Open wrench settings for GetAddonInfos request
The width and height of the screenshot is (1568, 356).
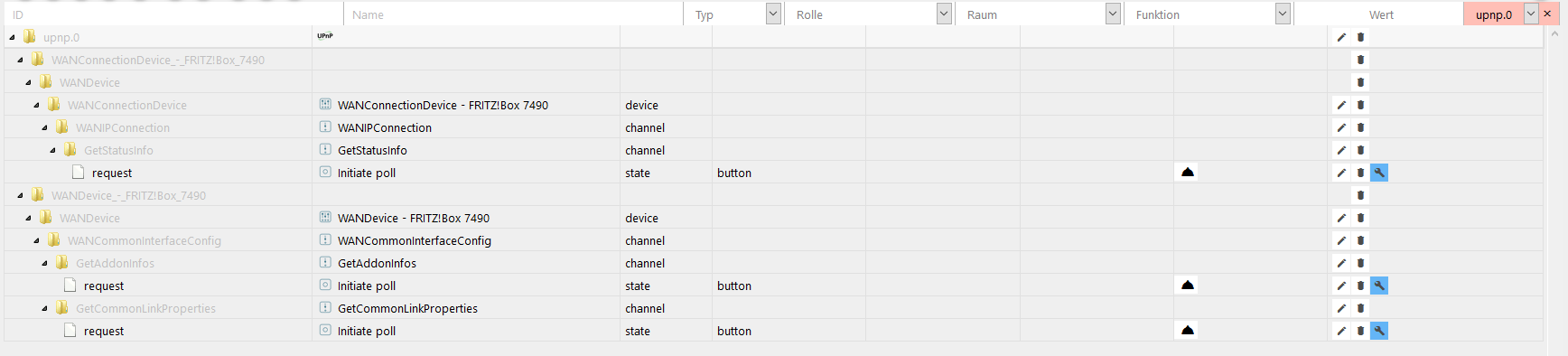(x=1379, y=286)
